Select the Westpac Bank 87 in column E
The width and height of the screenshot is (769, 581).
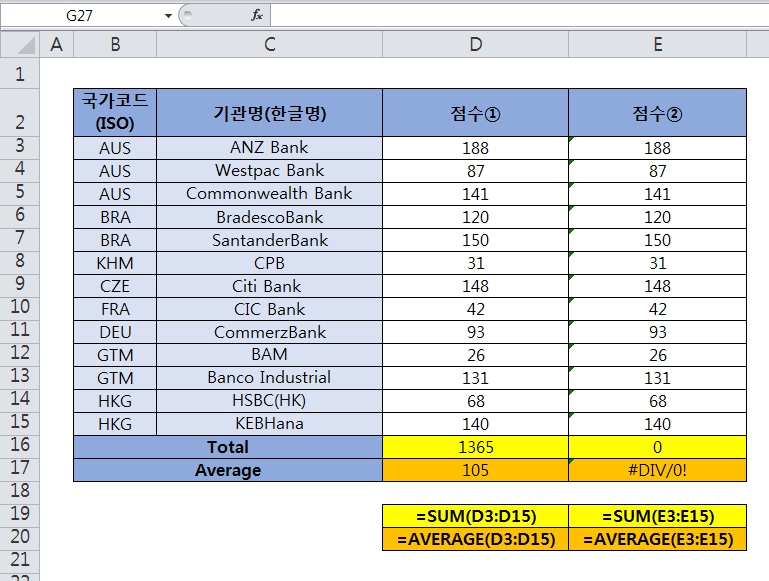point(658,171)
